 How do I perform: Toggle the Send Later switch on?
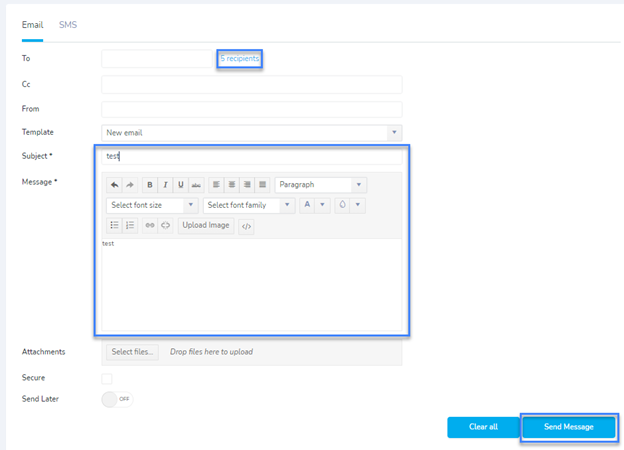point(117,399)
